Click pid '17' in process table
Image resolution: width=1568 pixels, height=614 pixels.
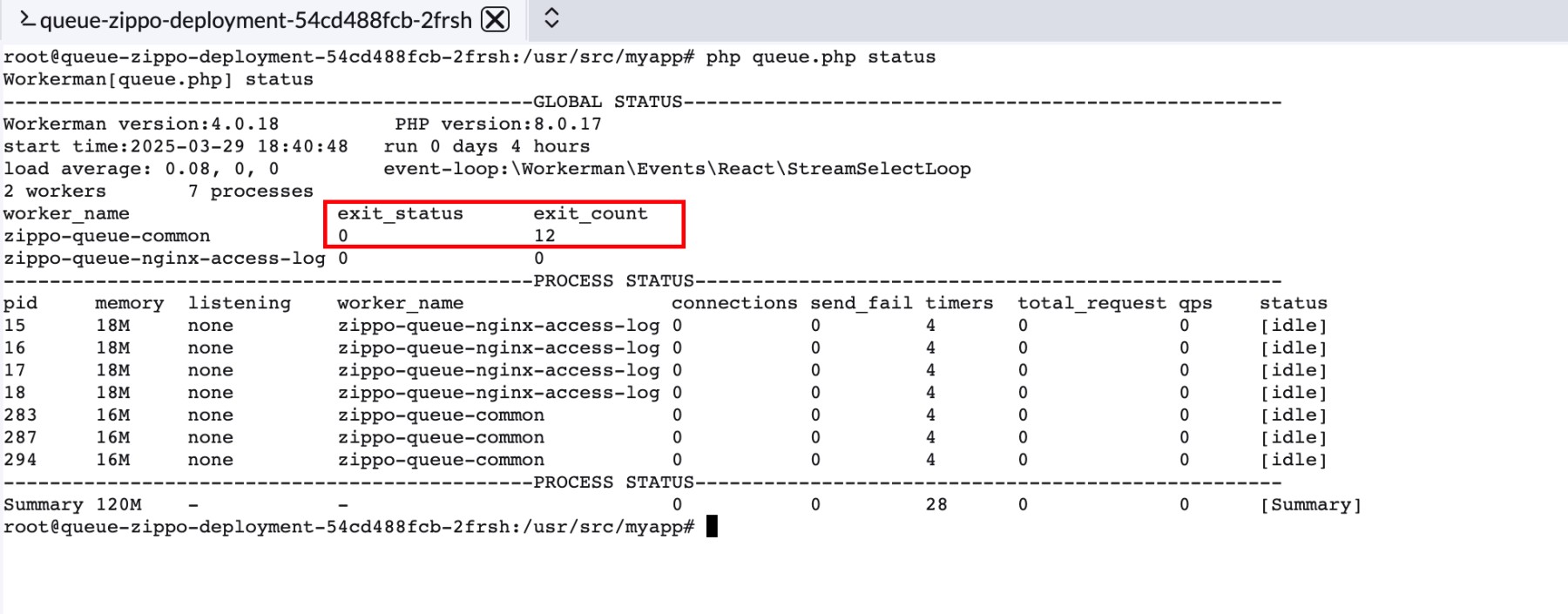pos(14,370)
